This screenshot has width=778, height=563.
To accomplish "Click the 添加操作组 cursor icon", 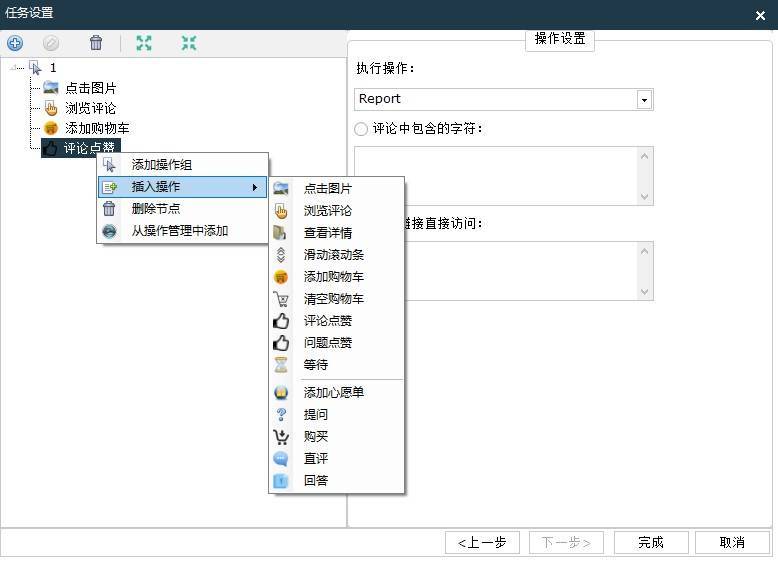I will [110, 165].
